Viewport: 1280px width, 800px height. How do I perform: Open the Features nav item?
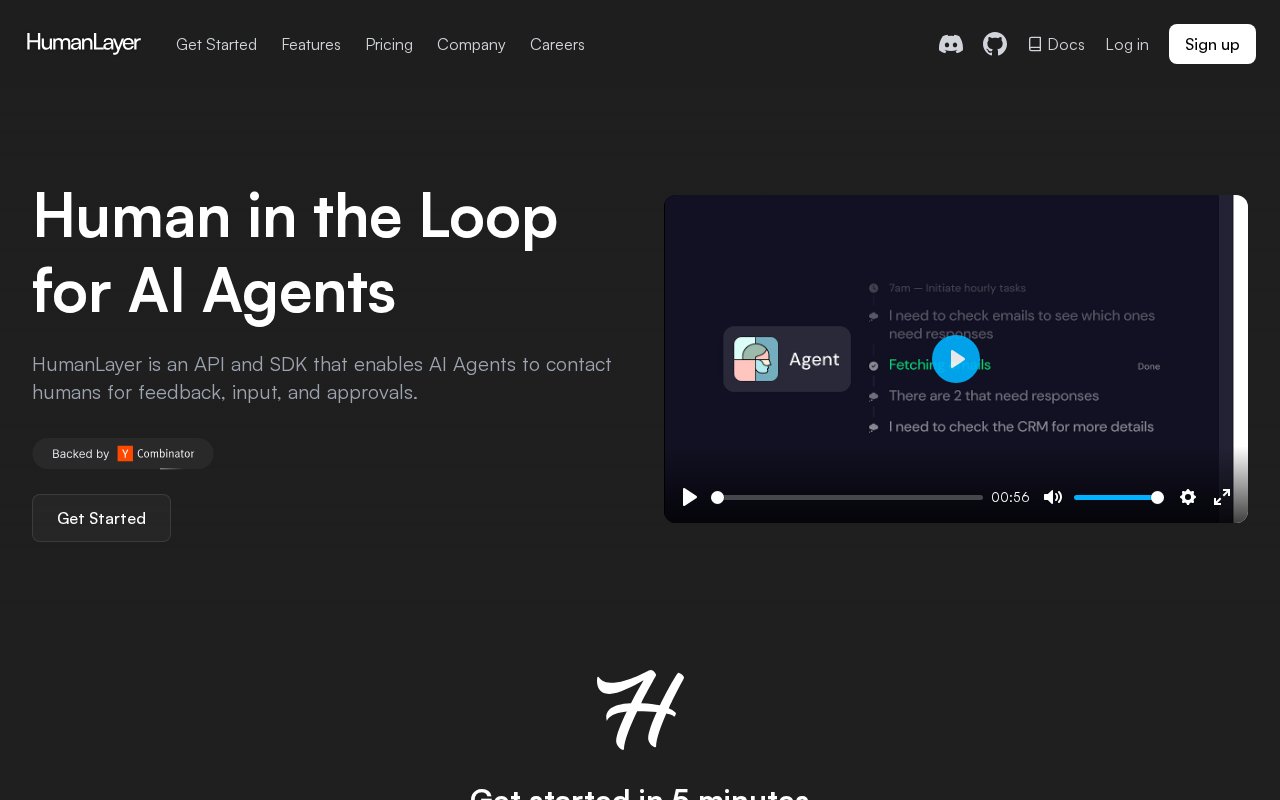pos(311,44)
